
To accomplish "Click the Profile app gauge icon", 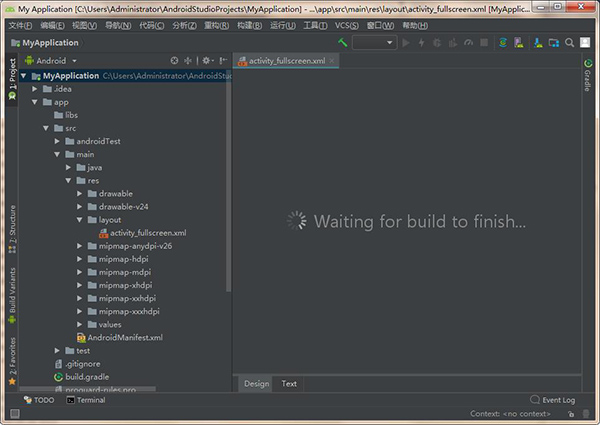I will pyautogui.click(x=468, y=42).
